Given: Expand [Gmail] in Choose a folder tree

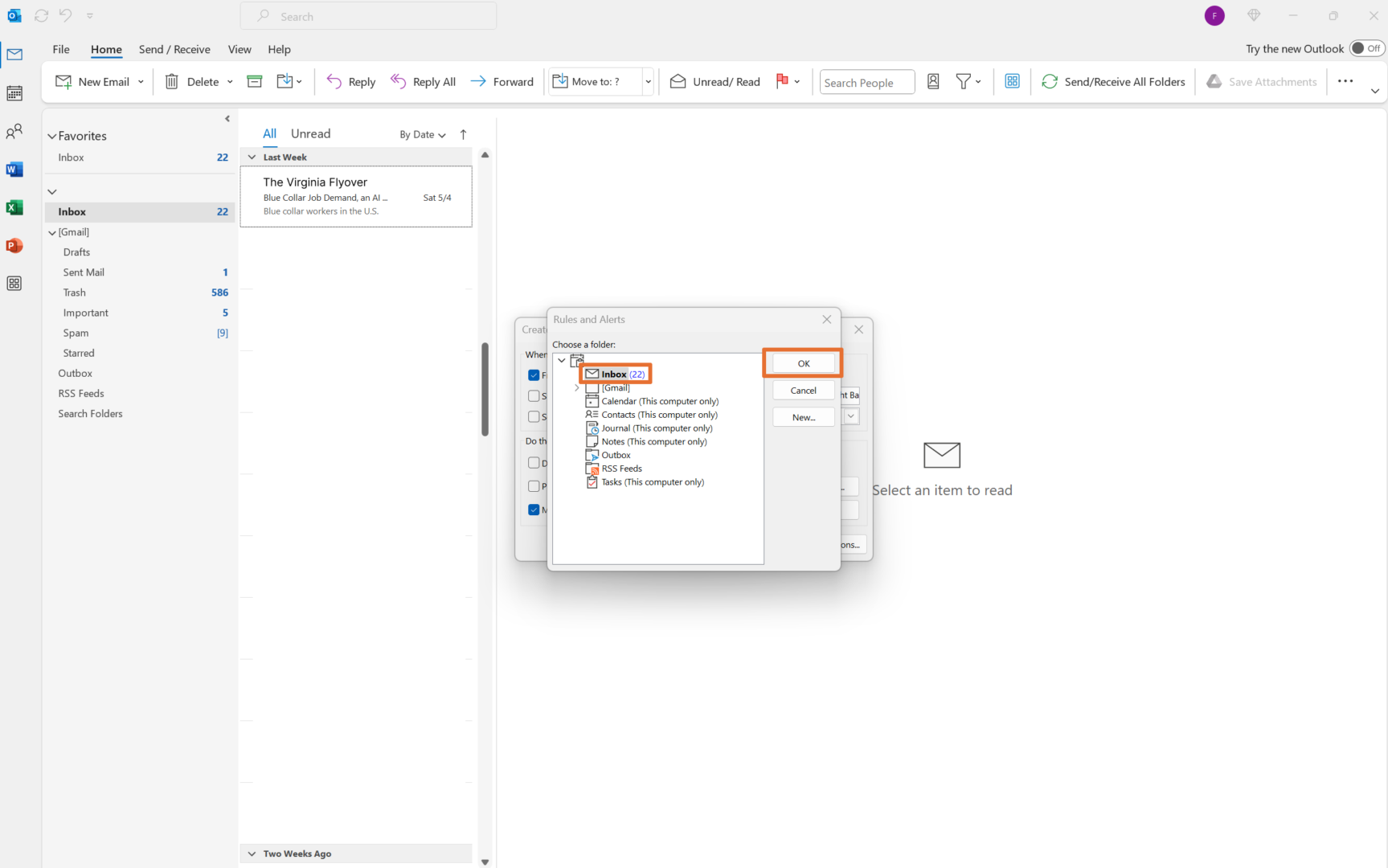Looking at the screenshot, I should (577, 388).
